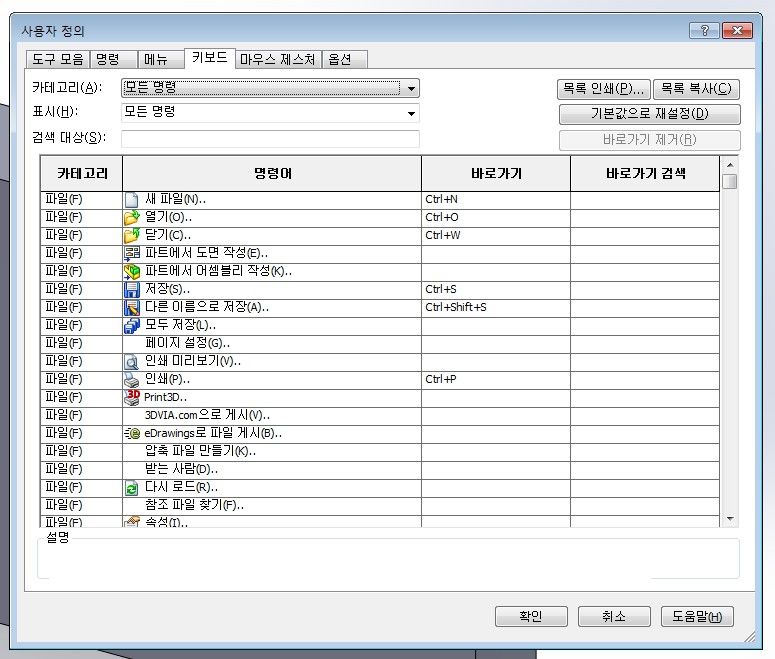This screenshot has width=775, height=659.
Task: Click the command list scrollbar thumb
Action: click(x=730, y=181)
